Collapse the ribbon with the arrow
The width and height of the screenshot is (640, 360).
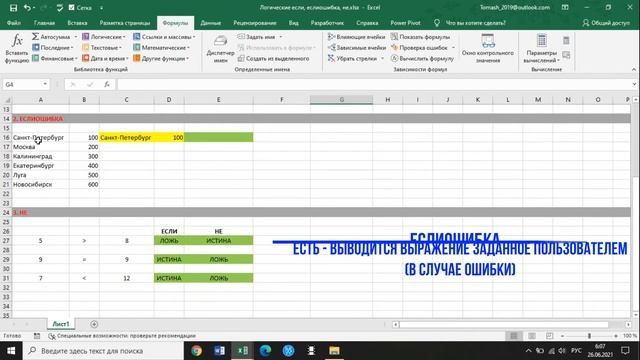pyautogui.click(x=634, y=69)
